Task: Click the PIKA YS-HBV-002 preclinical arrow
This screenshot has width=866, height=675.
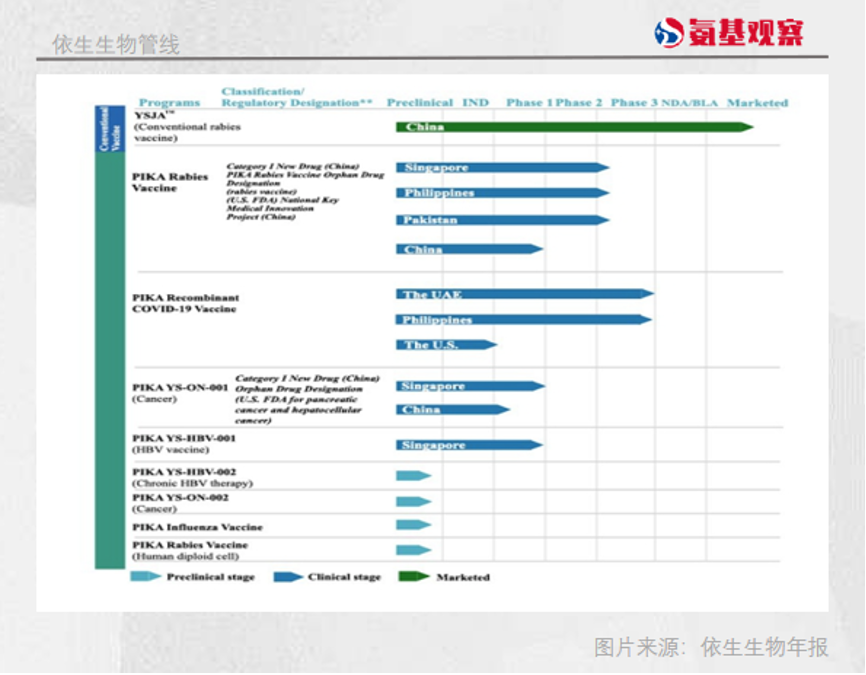Action: [414, 476]
